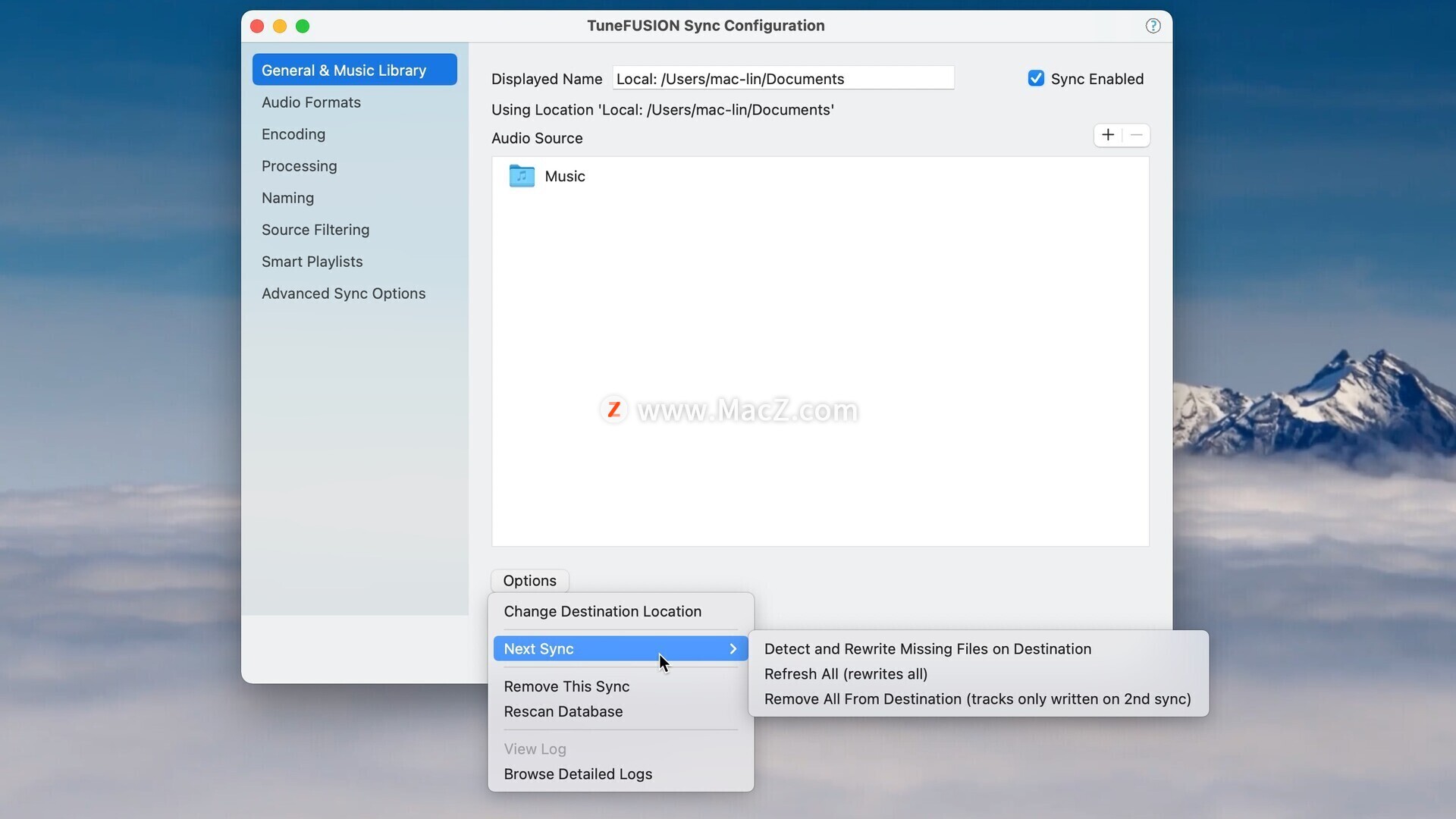Choose Refresh All (rewrites all)
Image resolution: width=1456 pixels, height=819 pixels.
tap(978, 674)
